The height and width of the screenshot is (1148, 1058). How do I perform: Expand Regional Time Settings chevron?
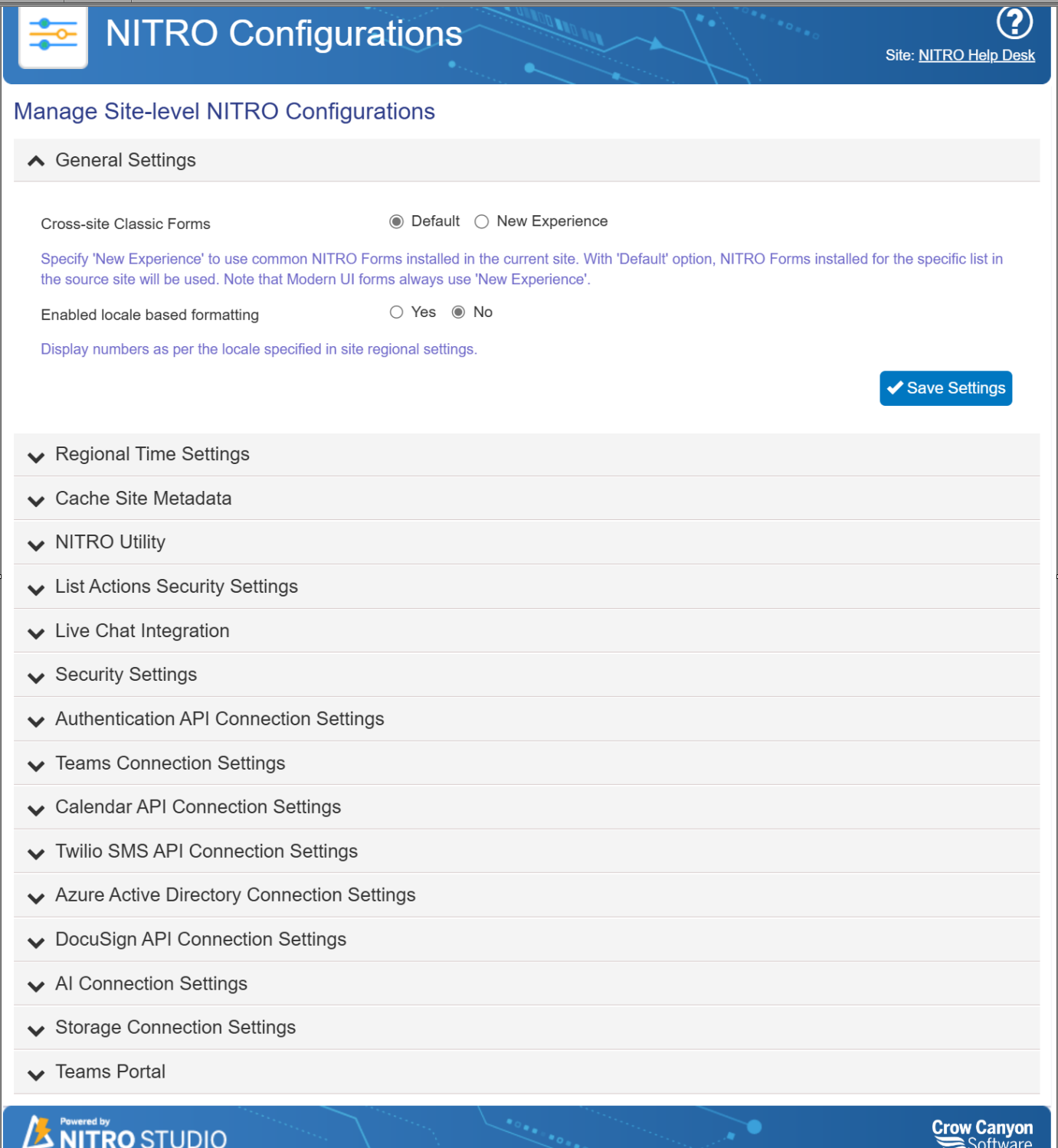point(36,457)
